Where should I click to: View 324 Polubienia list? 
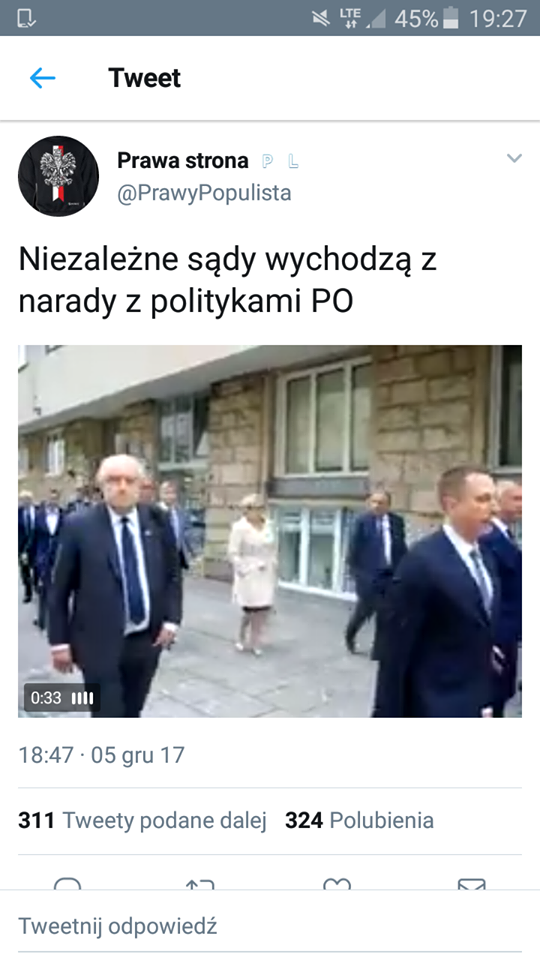click(x=359, y=820)
